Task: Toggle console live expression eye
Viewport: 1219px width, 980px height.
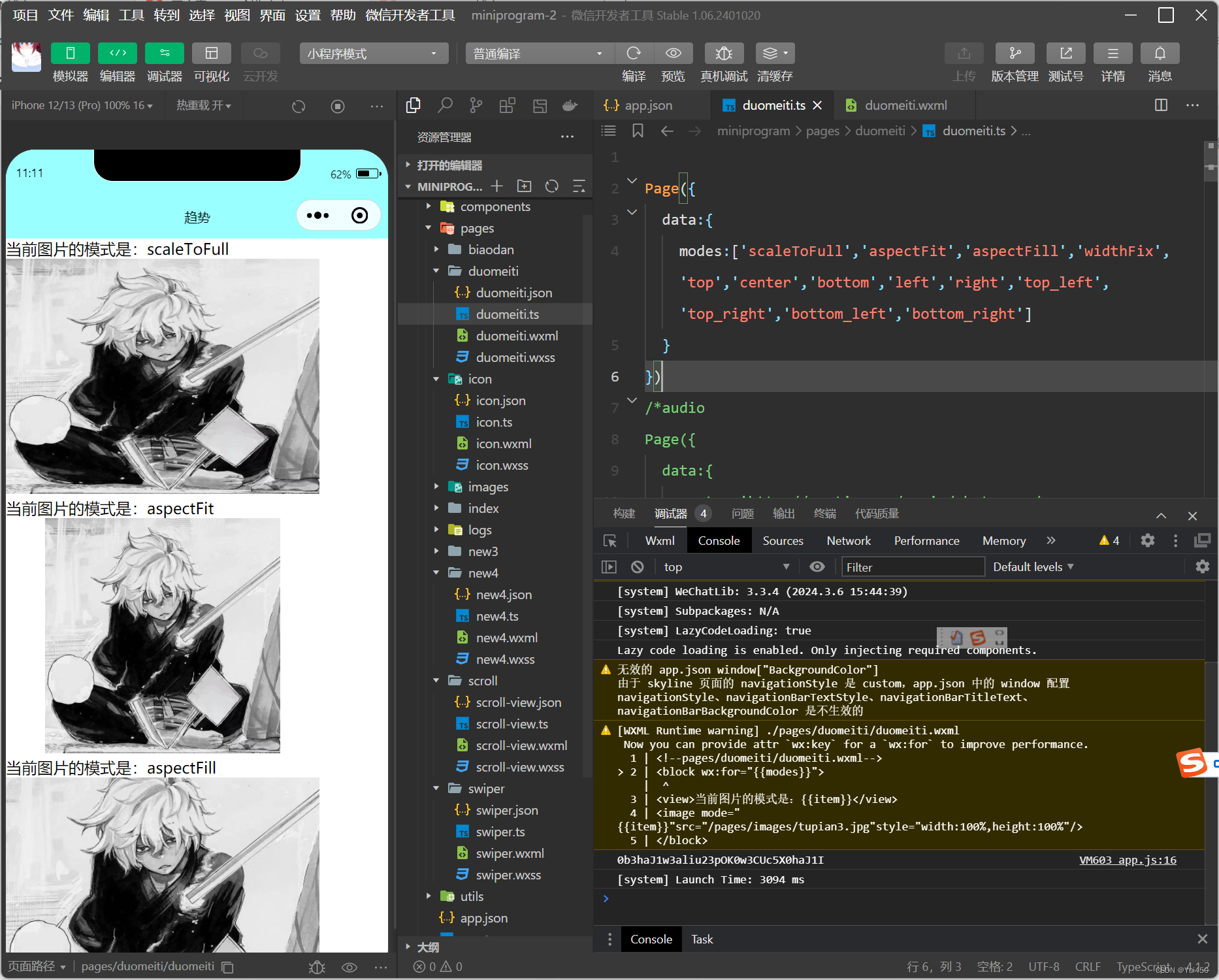Action: tap(817, 567)
